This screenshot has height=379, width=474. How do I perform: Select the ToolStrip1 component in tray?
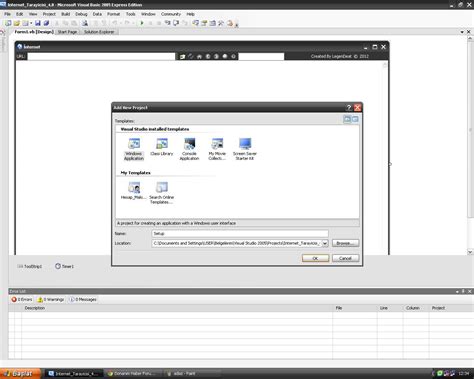[x=30, y=266]
